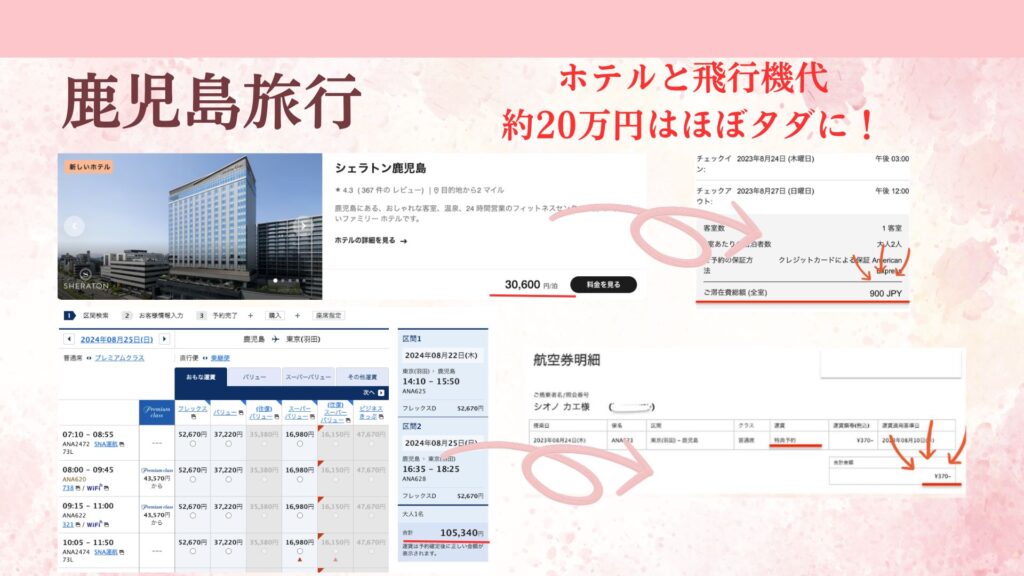Open the ホテルの詳細を見る link

point(371,240)
